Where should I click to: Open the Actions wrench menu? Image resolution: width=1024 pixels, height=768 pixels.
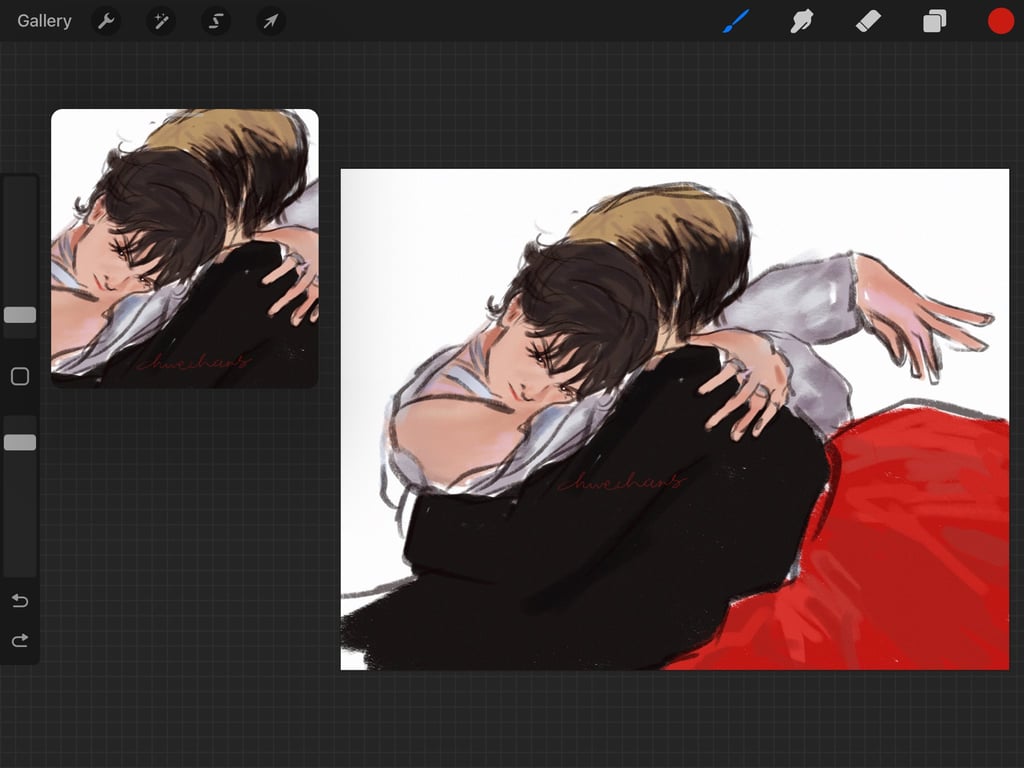click(x=106, y=22)
